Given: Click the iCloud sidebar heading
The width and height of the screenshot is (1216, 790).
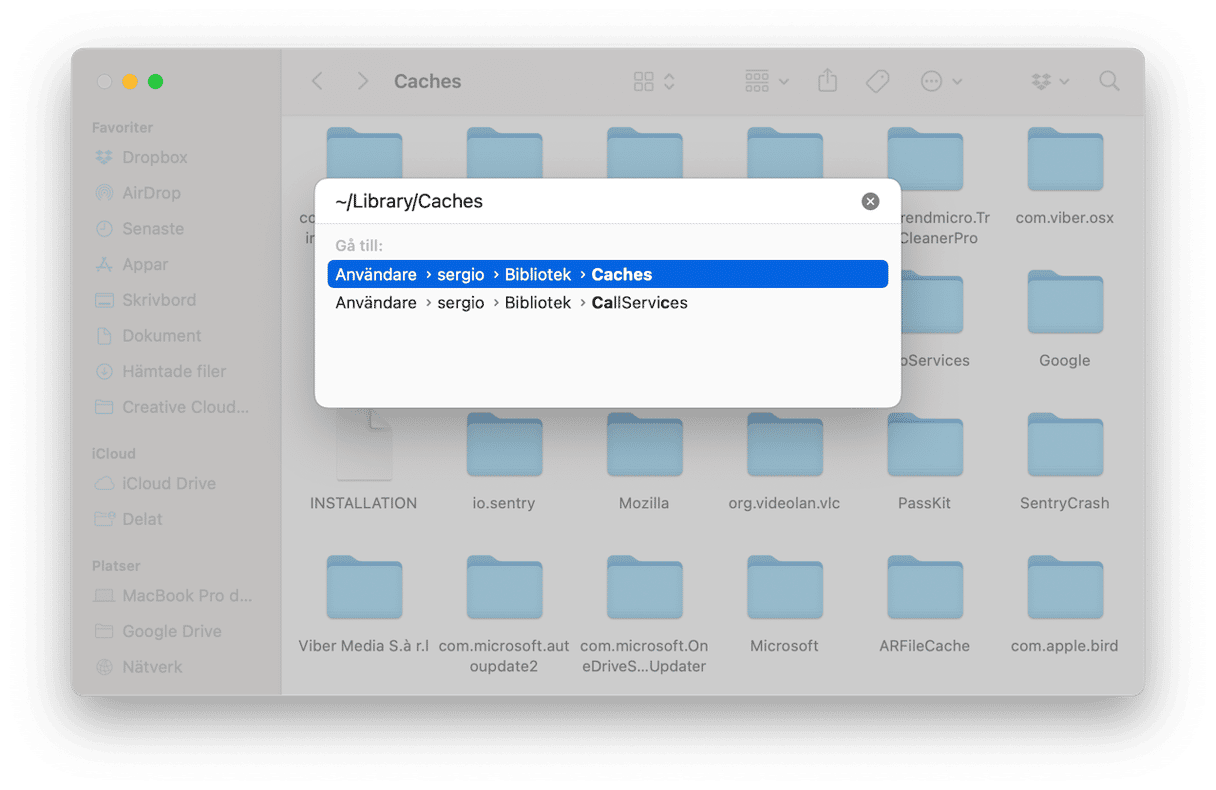Looking at the screenshot, I should 113,454.
